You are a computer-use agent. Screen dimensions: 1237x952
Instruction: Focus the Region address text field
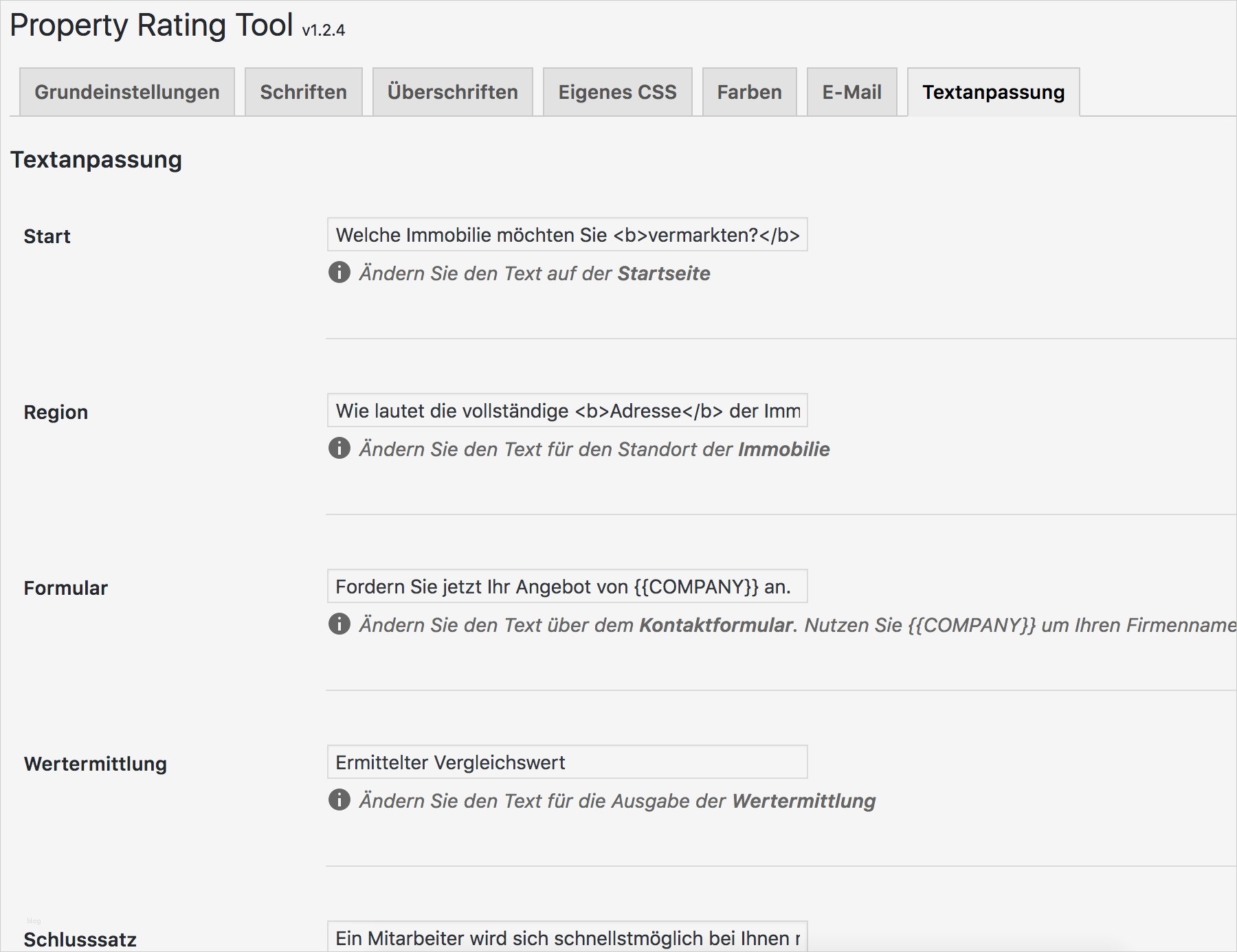[x=567, y=411]
